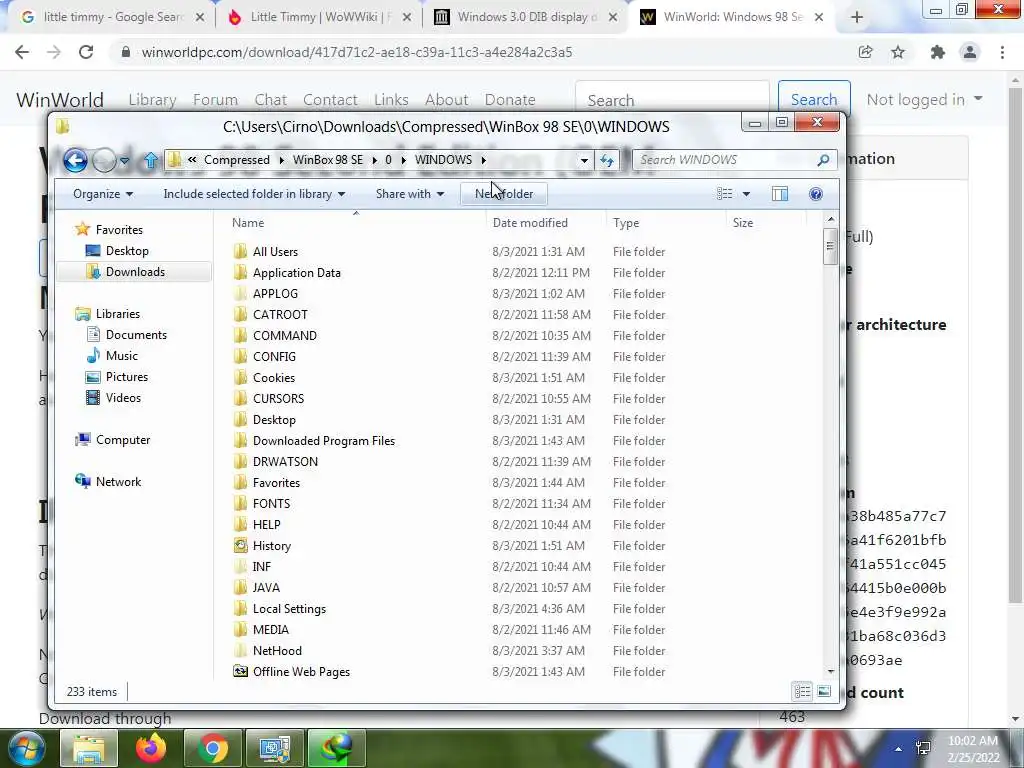Viewport: 1024px width, 768px height.
Task: Click the New folder button
Action: click(x=504, y=194)
